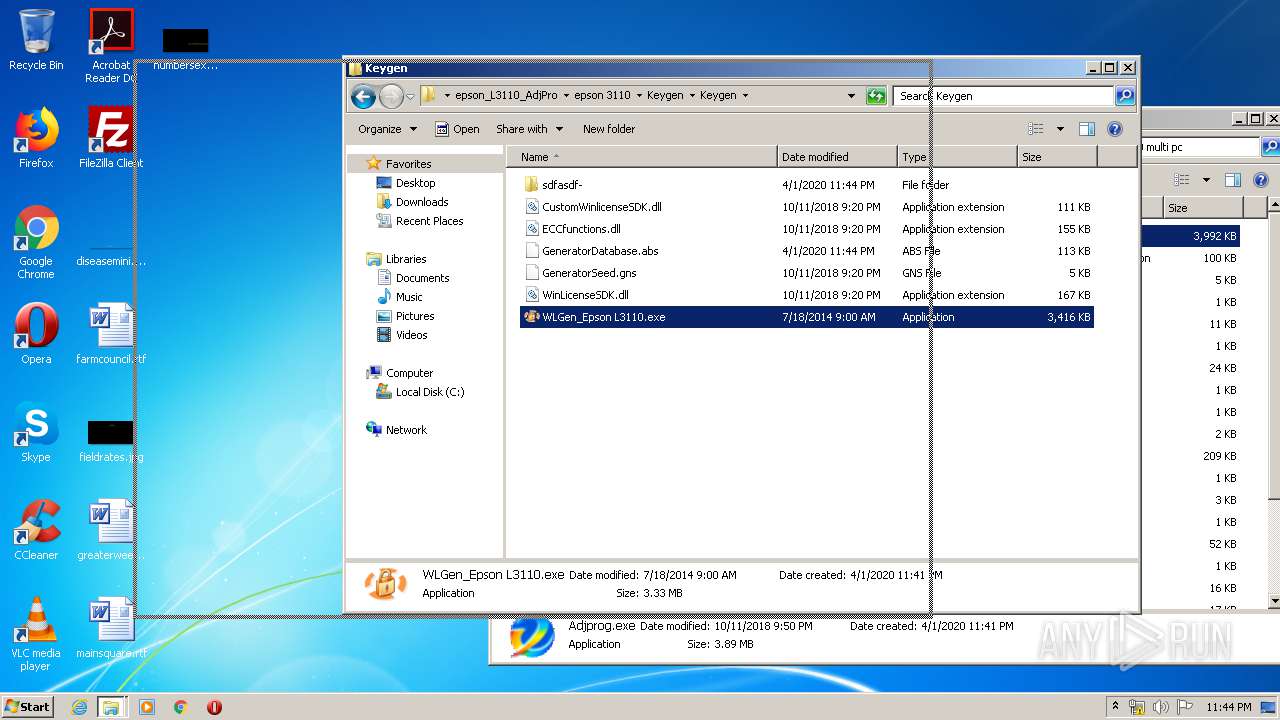Open Google Chrome desktop shortcut
1280x720 pixels.
tap(36, 242)
